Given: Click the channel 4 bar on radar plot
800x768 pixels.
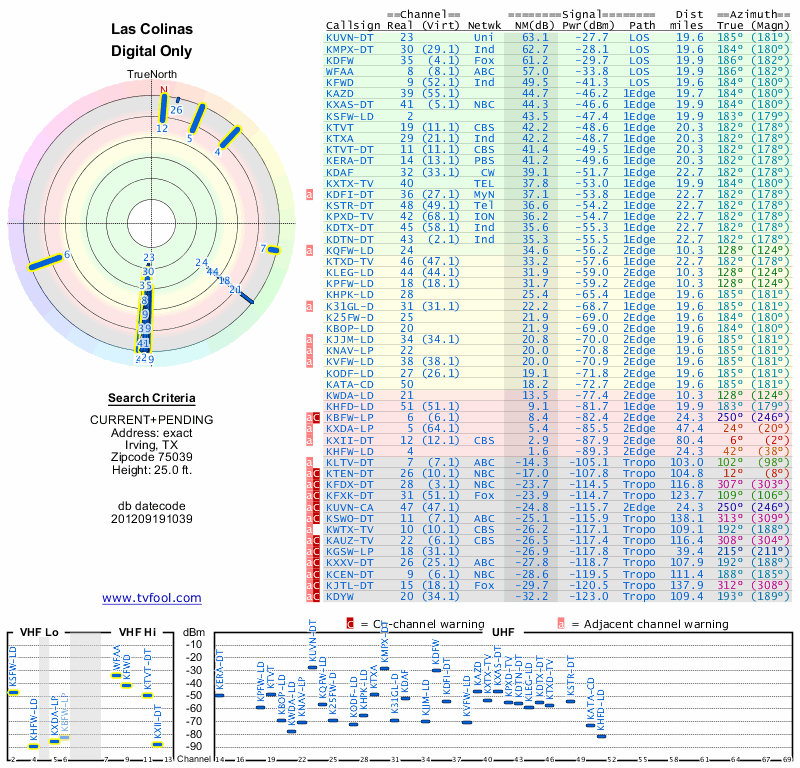Looking at the screenshot, I should pos(230,138).
